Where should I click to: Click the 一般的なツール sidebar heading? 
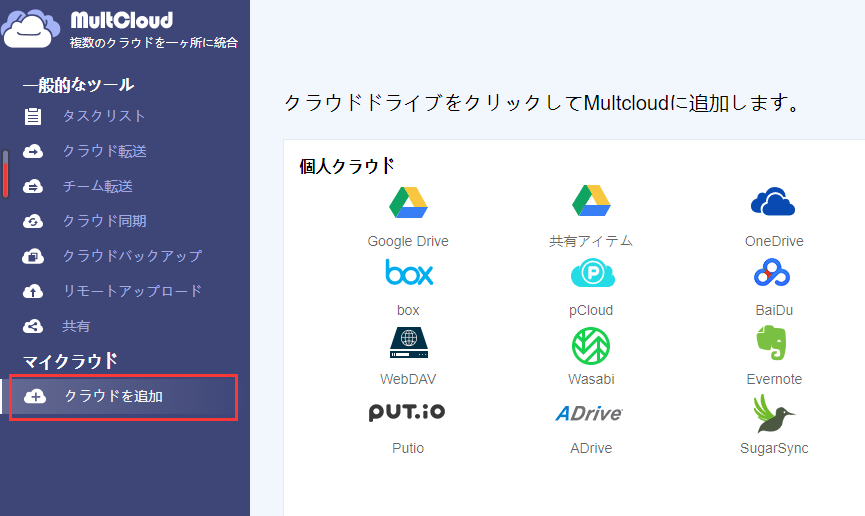pos(78,85)
